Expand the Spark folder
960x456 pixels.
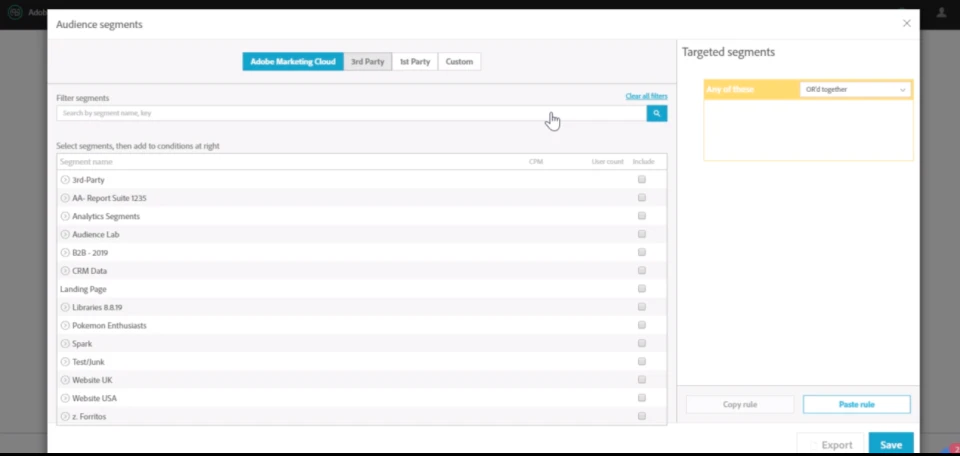[x=65, y=343]
